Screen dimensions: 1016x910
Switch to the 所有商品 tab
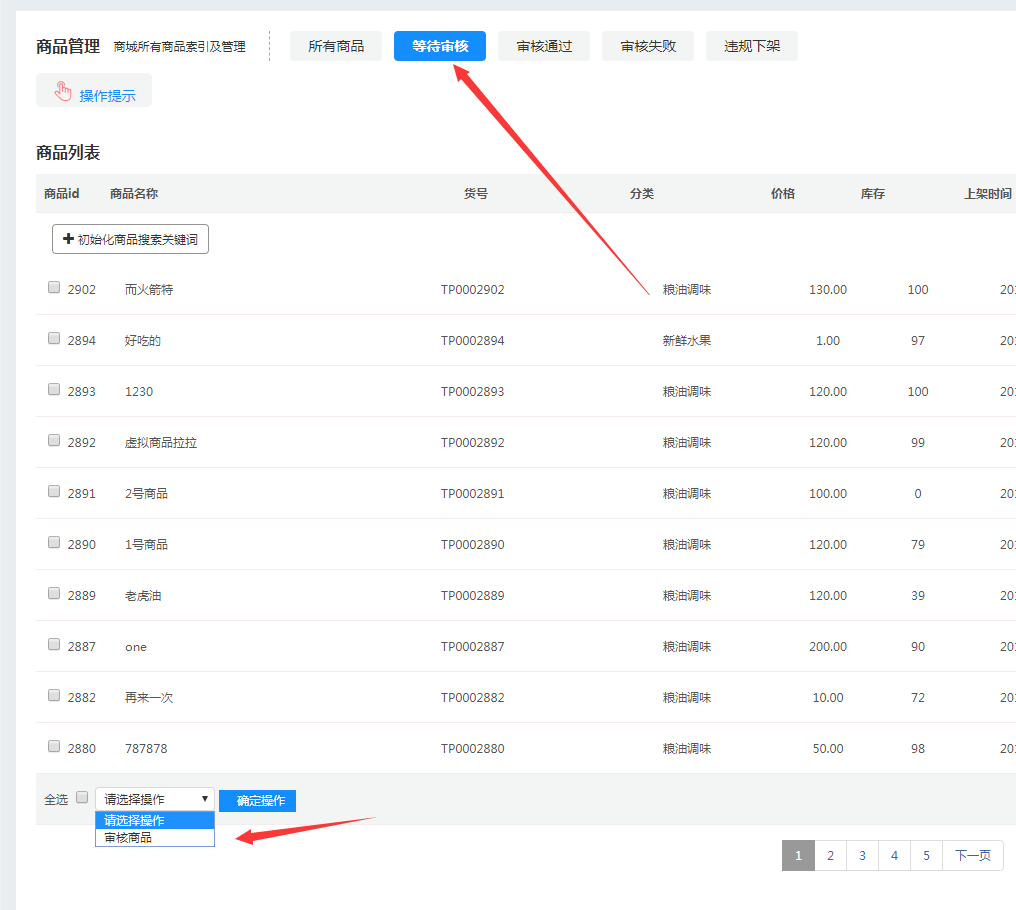click(x=336, y=46)
